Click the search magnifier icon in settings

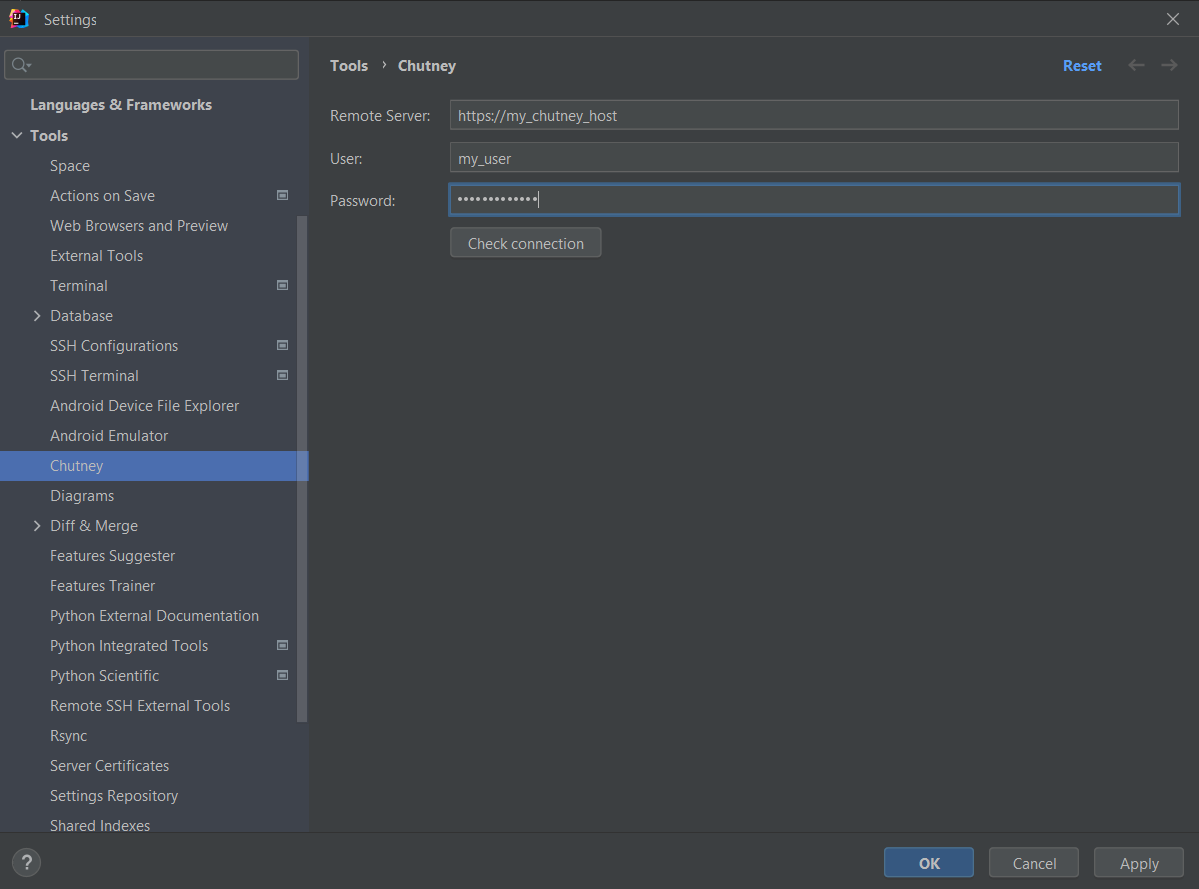point(21,65)
